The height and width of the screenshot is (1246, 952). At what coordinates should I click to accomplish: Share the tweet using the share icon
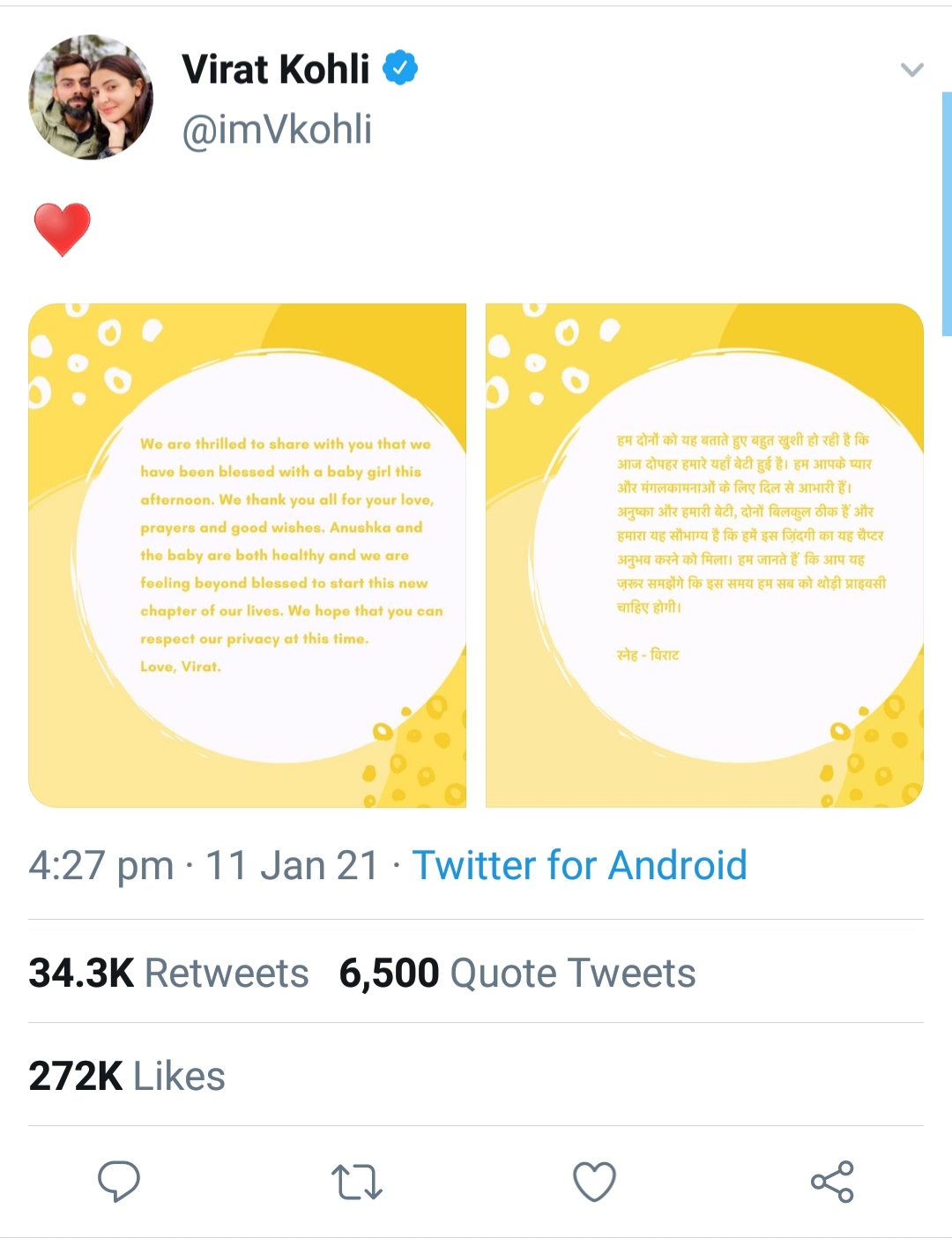832,1182
